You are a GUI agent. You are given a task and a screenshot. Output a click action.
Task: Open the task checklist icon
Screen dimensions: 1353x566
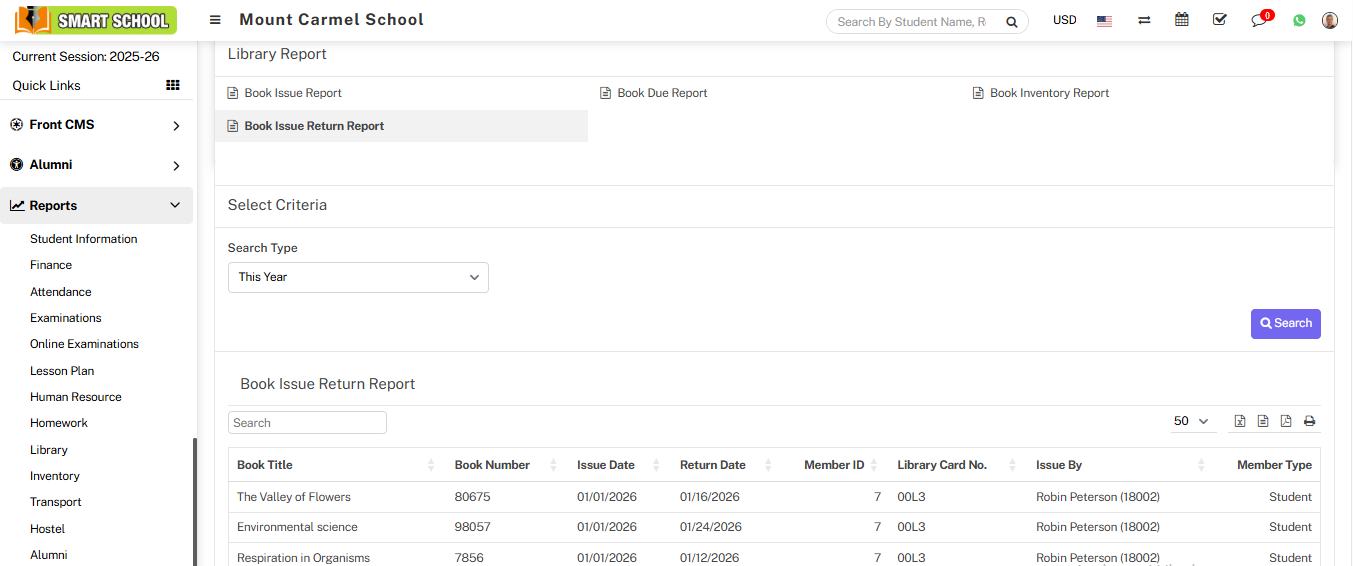pyautogui.click(x=1219, y=20)
